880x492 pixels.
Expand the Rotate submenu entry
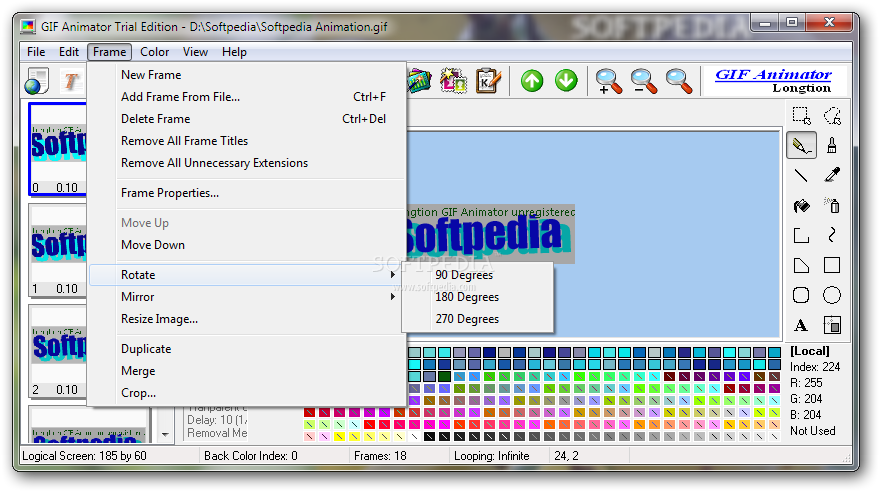pyautogui.click(x=246, y=275)
